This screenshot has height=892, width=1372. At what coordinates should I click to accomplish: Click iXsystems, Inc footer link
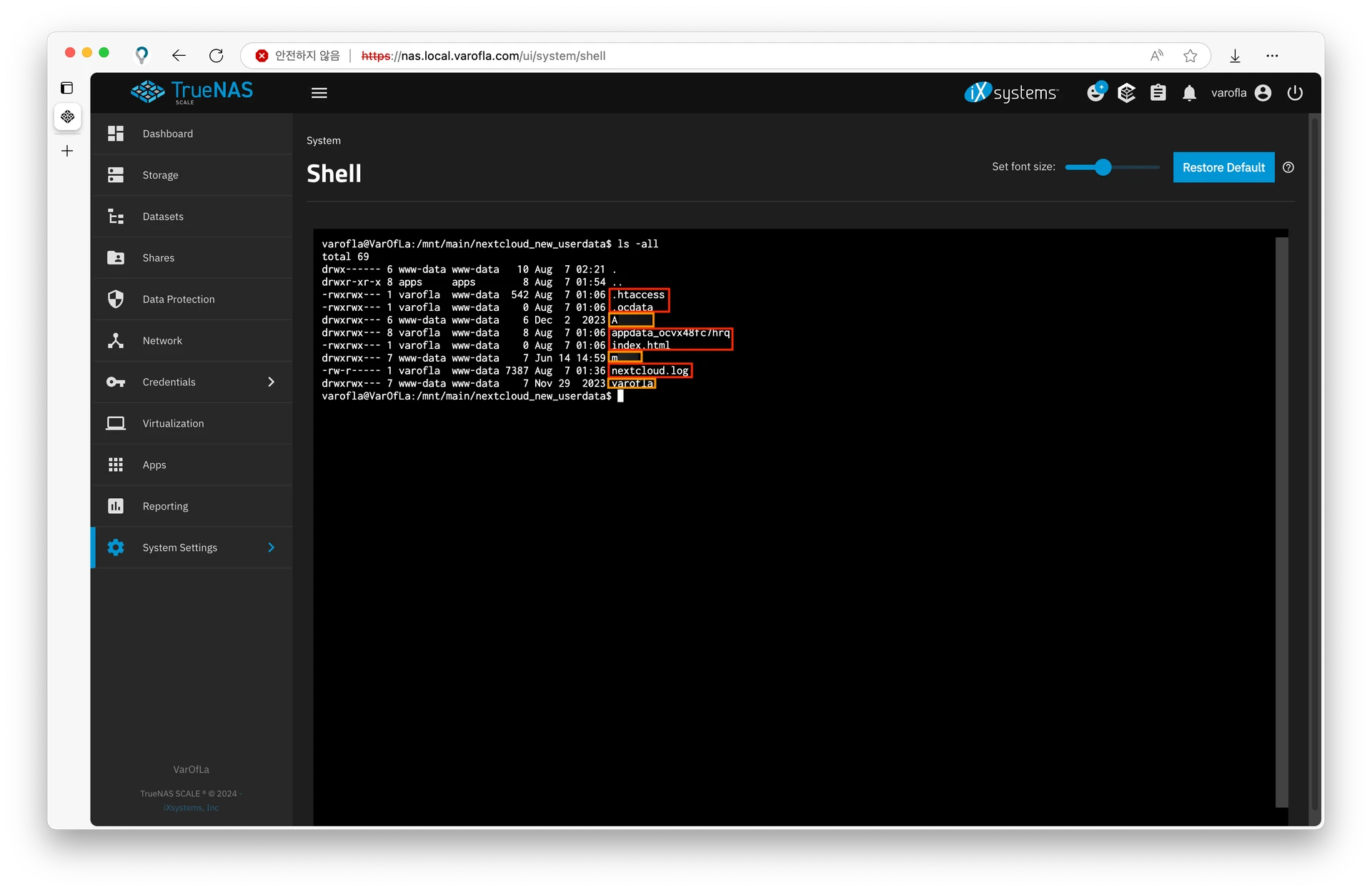point(191,808)
